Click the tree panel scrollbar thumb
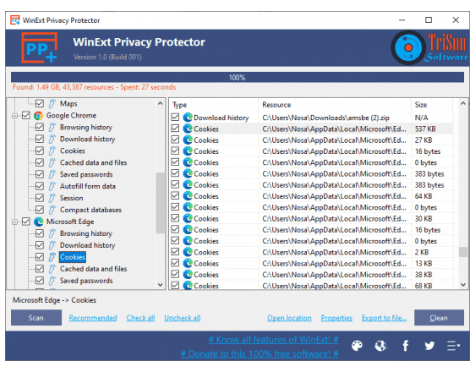The width and height of the screenshot is (474, 369). [x=160, y=203]
